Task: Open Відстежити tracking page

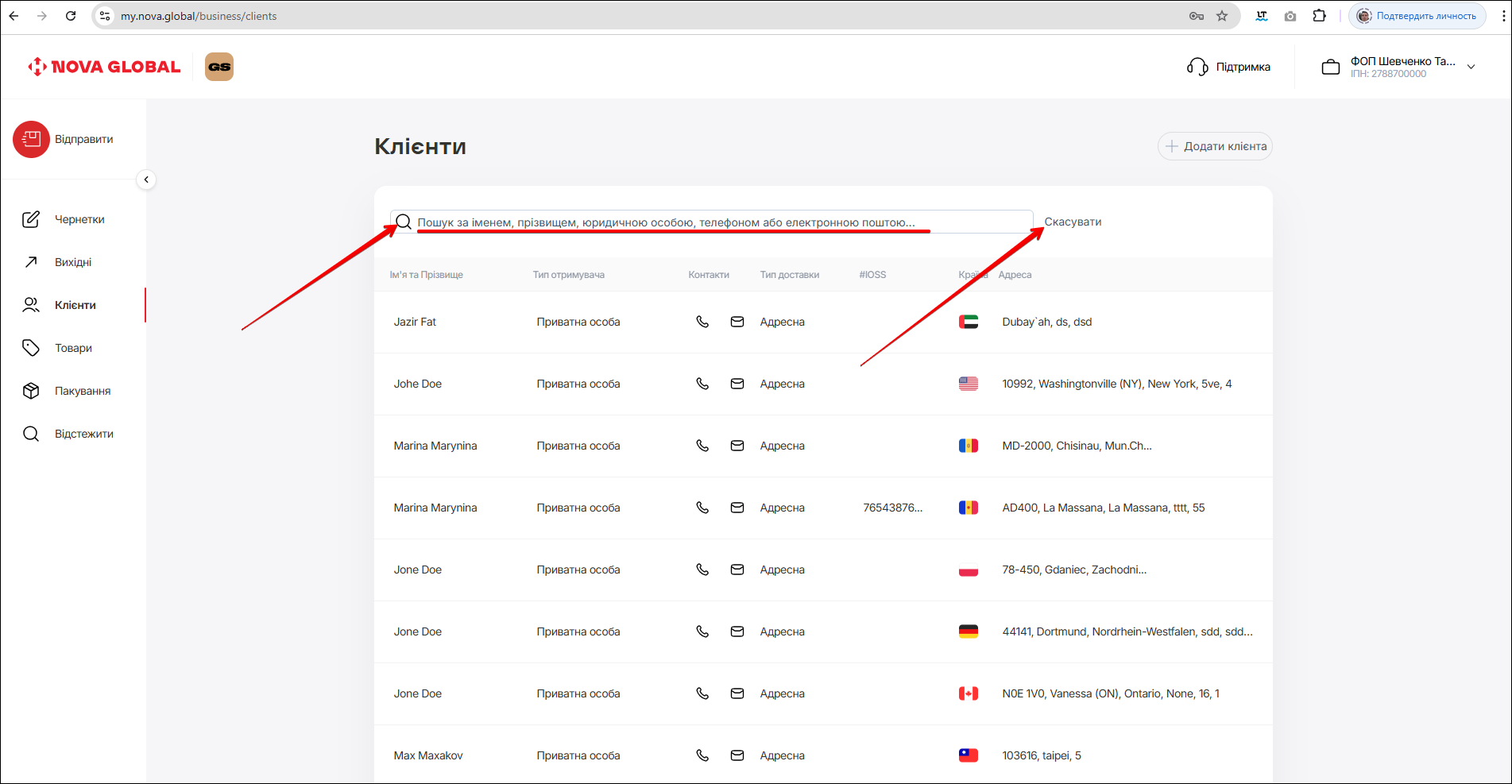Action: pyautogui.click(x=83, y=434)
